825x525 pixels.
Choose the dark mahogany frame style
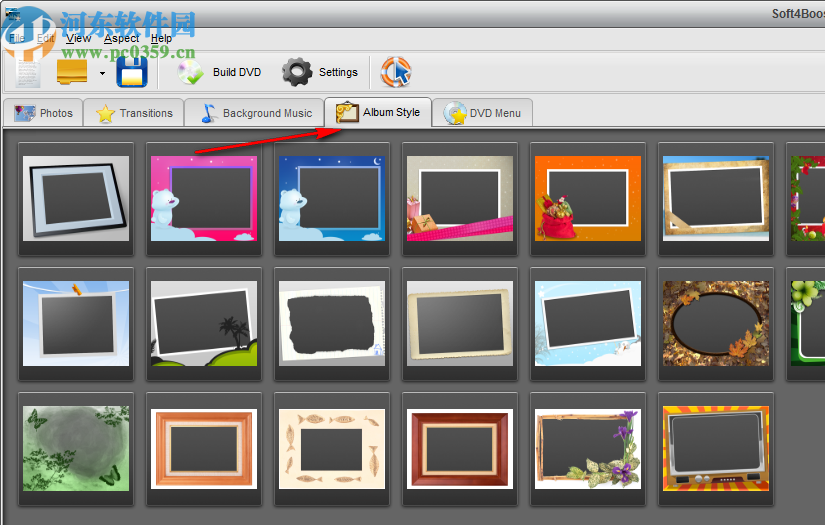click(460, 449)
